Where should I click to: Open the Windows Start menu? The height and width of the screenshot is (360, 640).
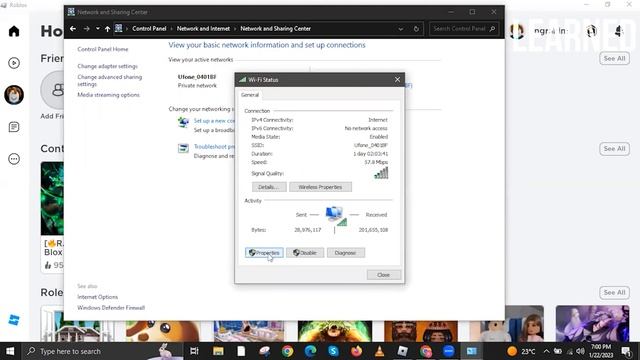pyautogui.click(x=10, y=351)
